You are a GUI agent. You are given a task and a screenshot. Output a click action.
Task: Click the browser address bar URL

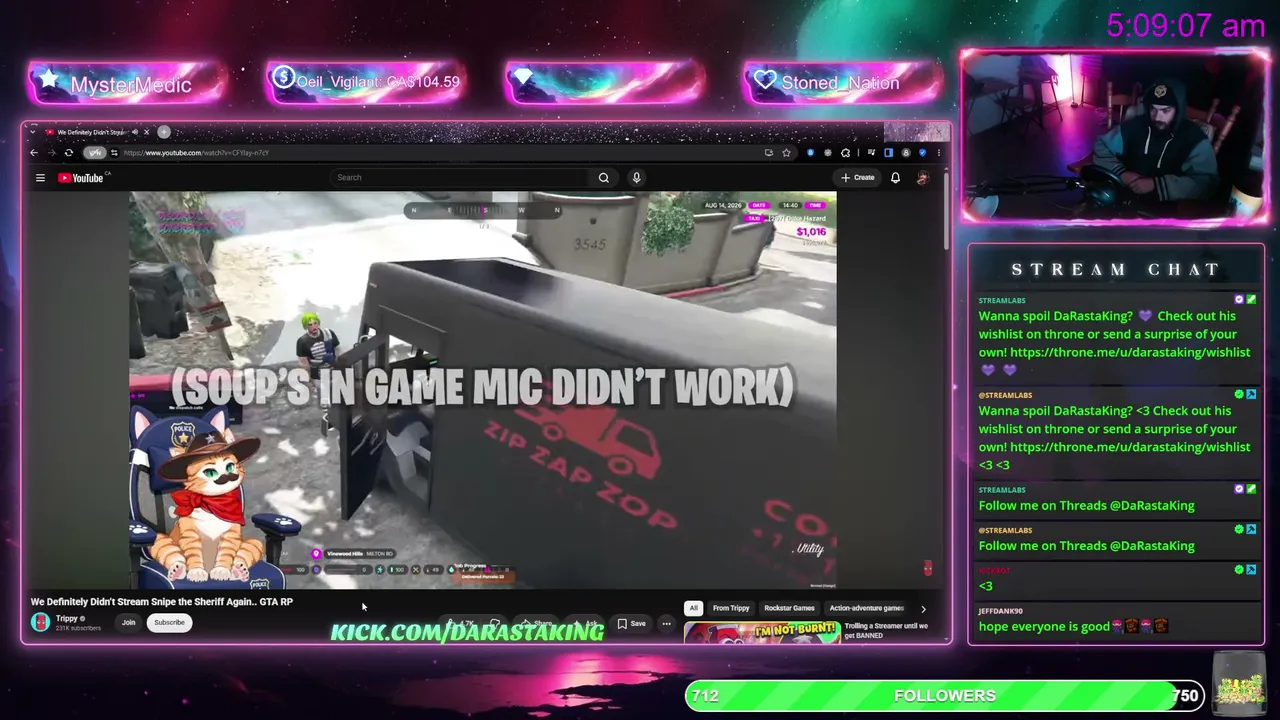tap(196, 153)
